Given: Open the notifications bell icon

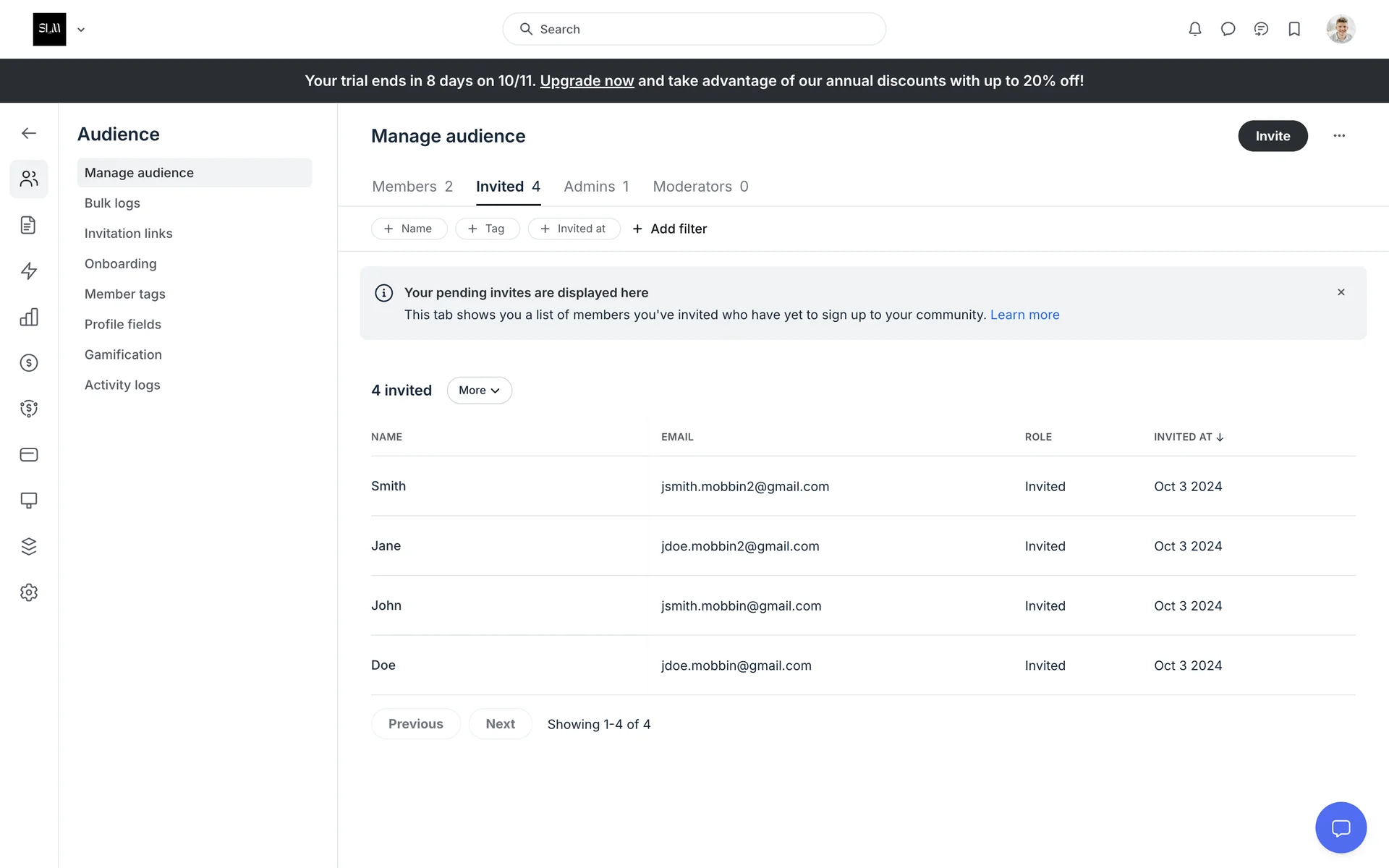Looking at the screenshot, I should click(1195, 29).
